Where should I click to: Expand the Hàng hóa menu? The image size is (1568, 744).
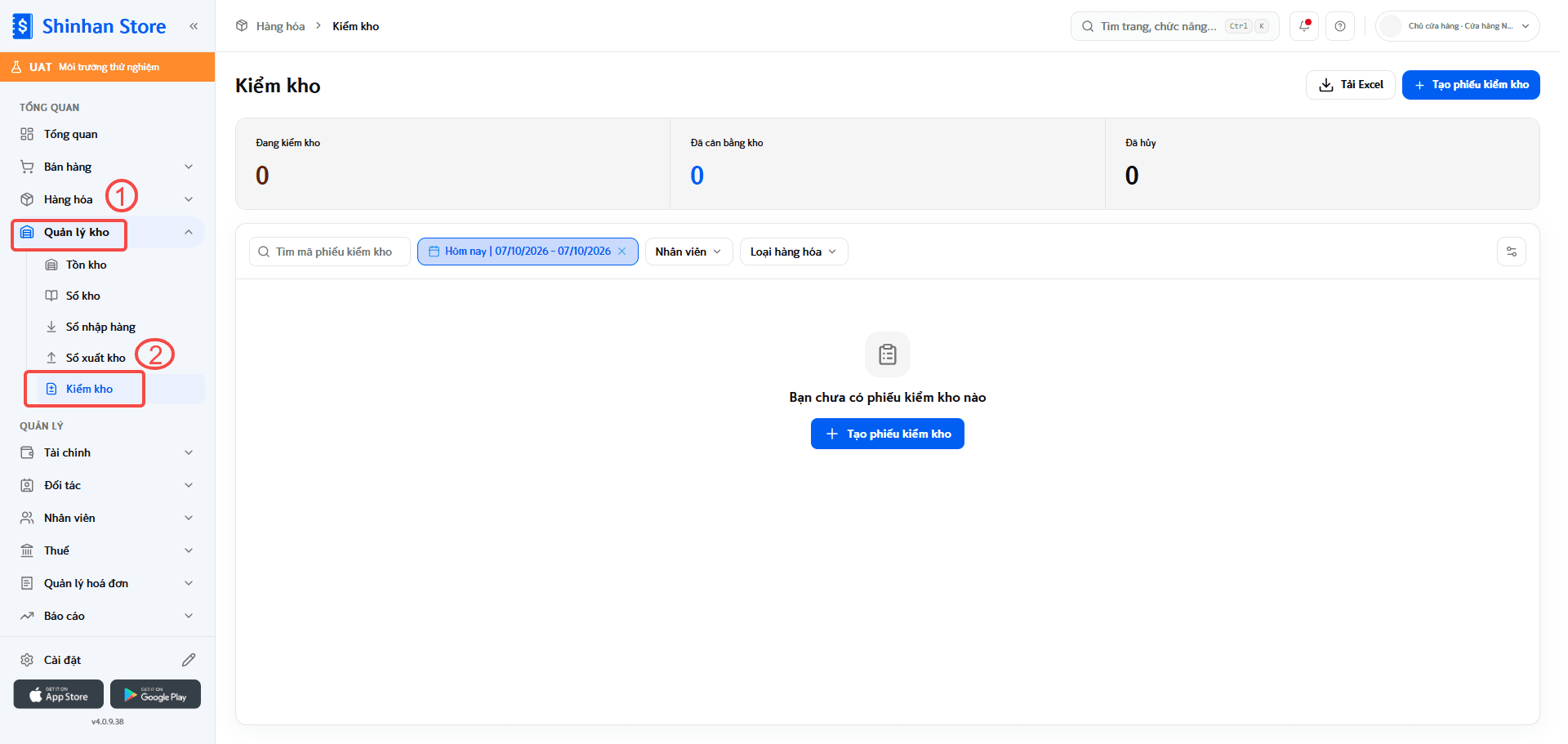[x=108, y=199]
